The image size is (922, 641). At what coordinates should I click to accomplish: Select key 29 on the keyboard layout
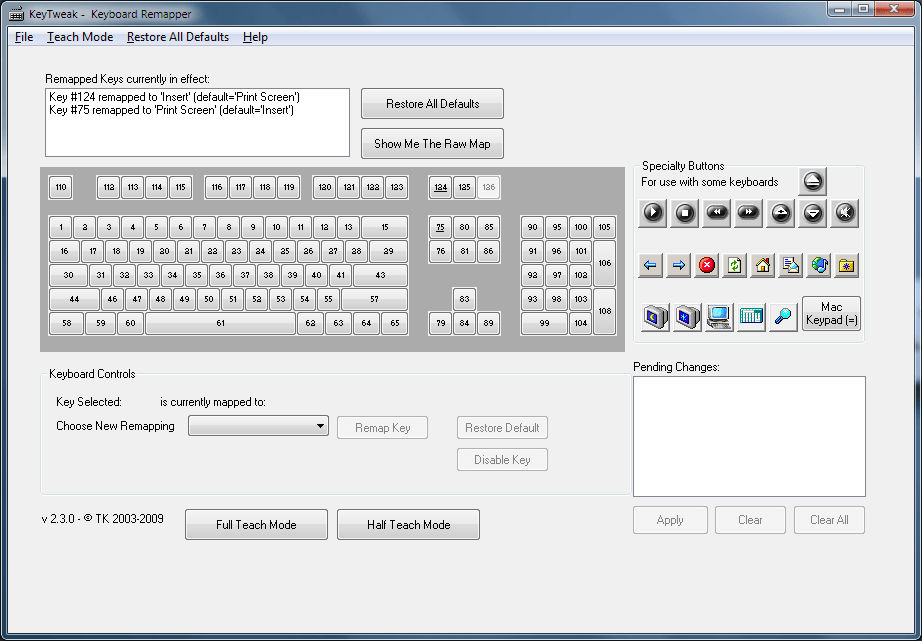[x=388, y=251]
